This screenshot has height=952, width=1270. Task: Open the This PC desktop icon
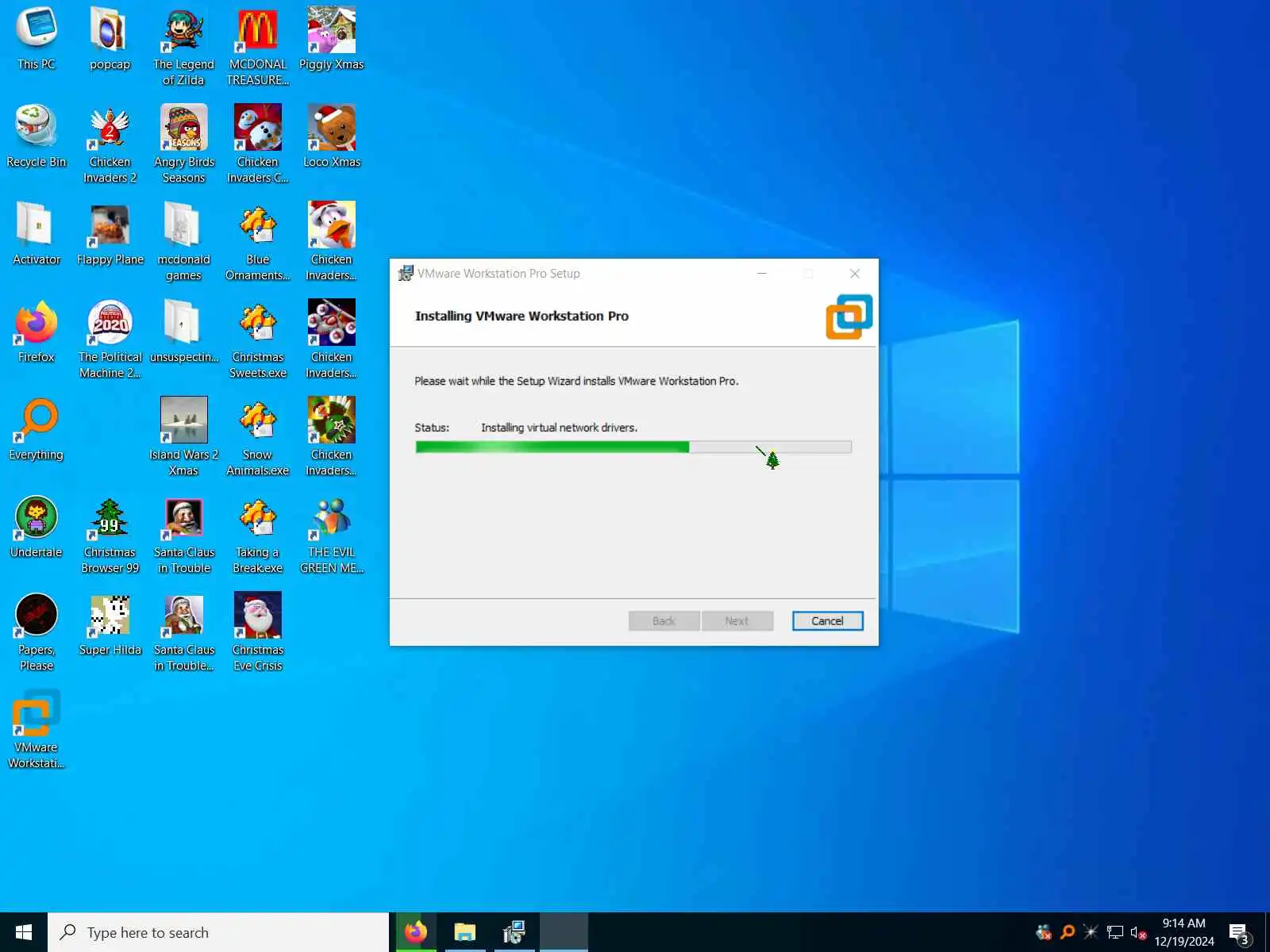point(37,40)
